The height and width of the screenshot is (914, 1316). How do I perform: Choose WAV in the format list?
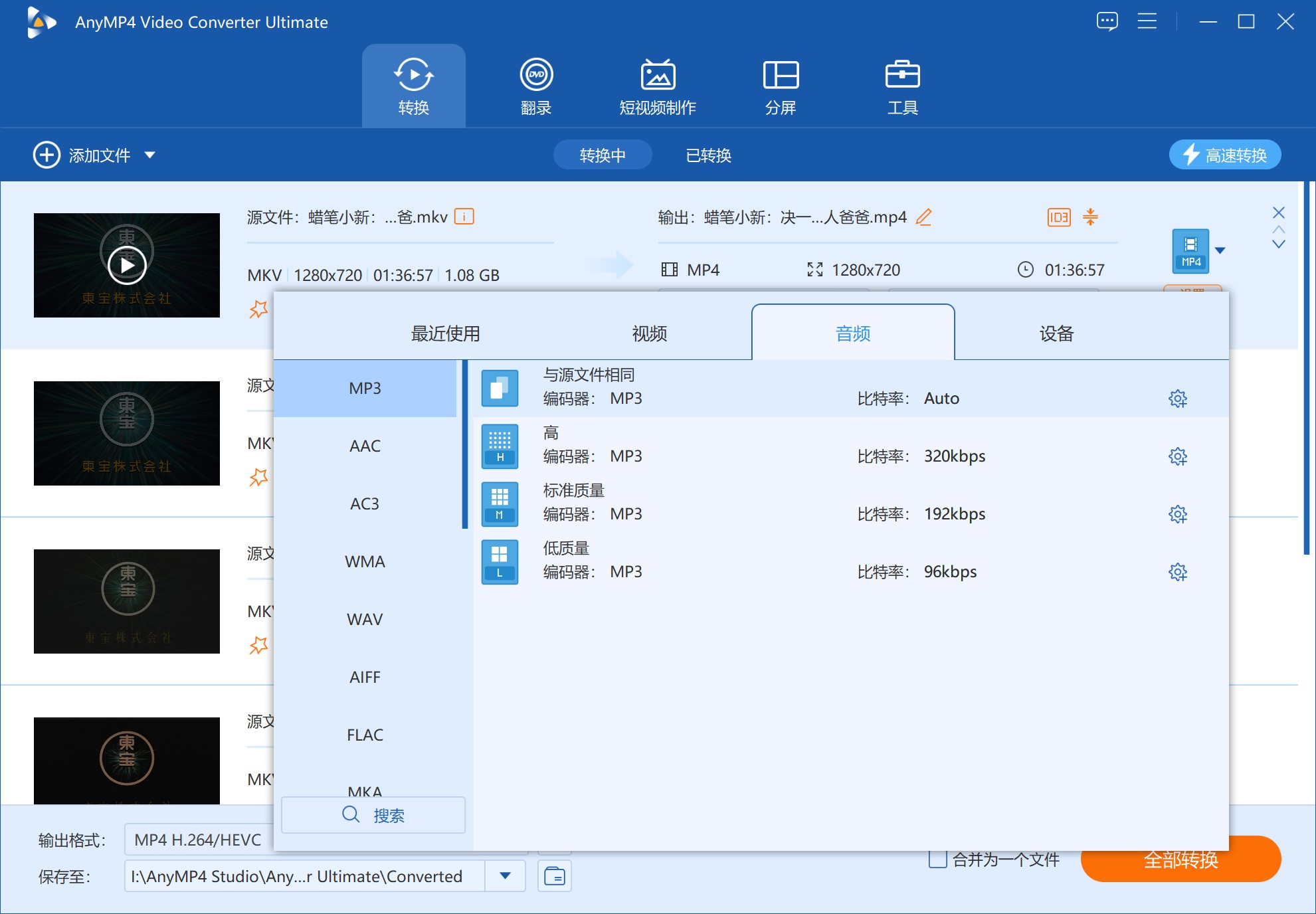[365, 619]
